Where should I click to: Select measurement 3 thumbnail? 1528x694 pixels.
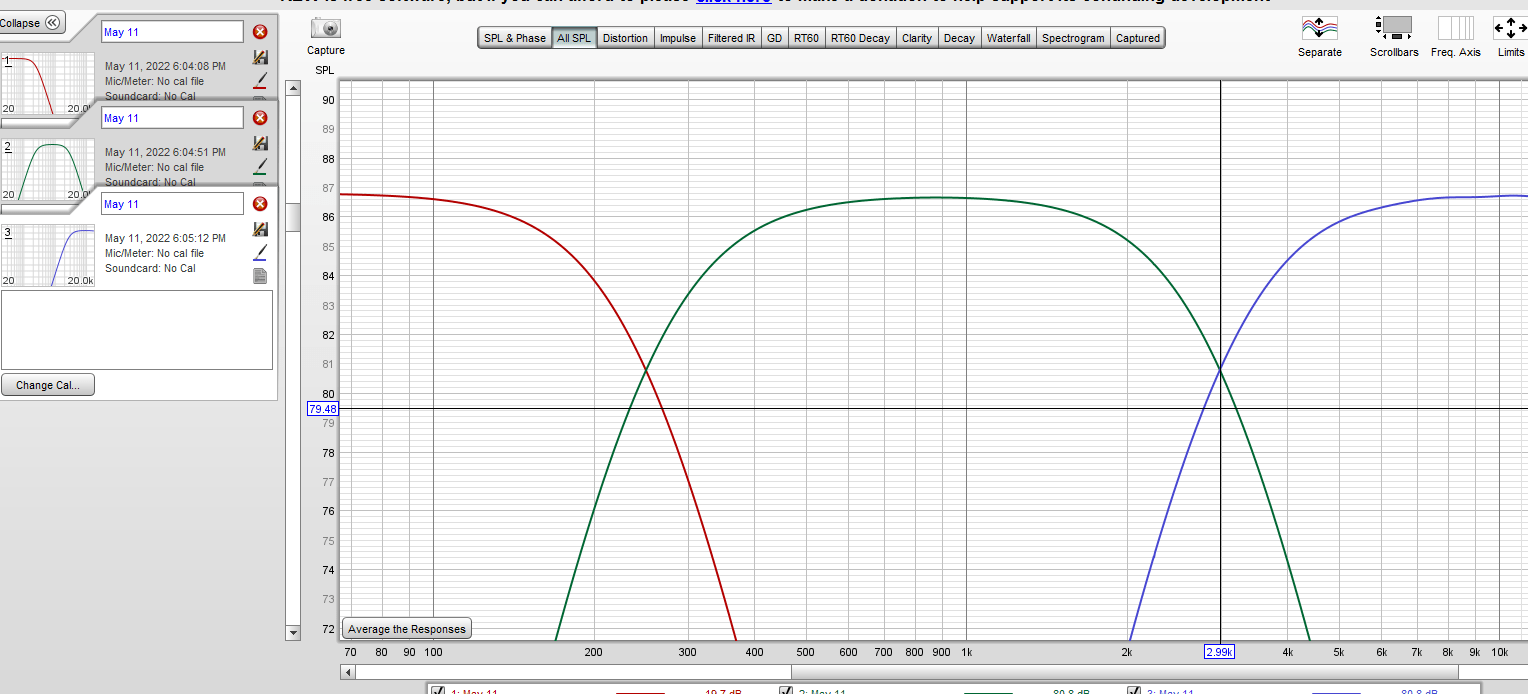48,256
